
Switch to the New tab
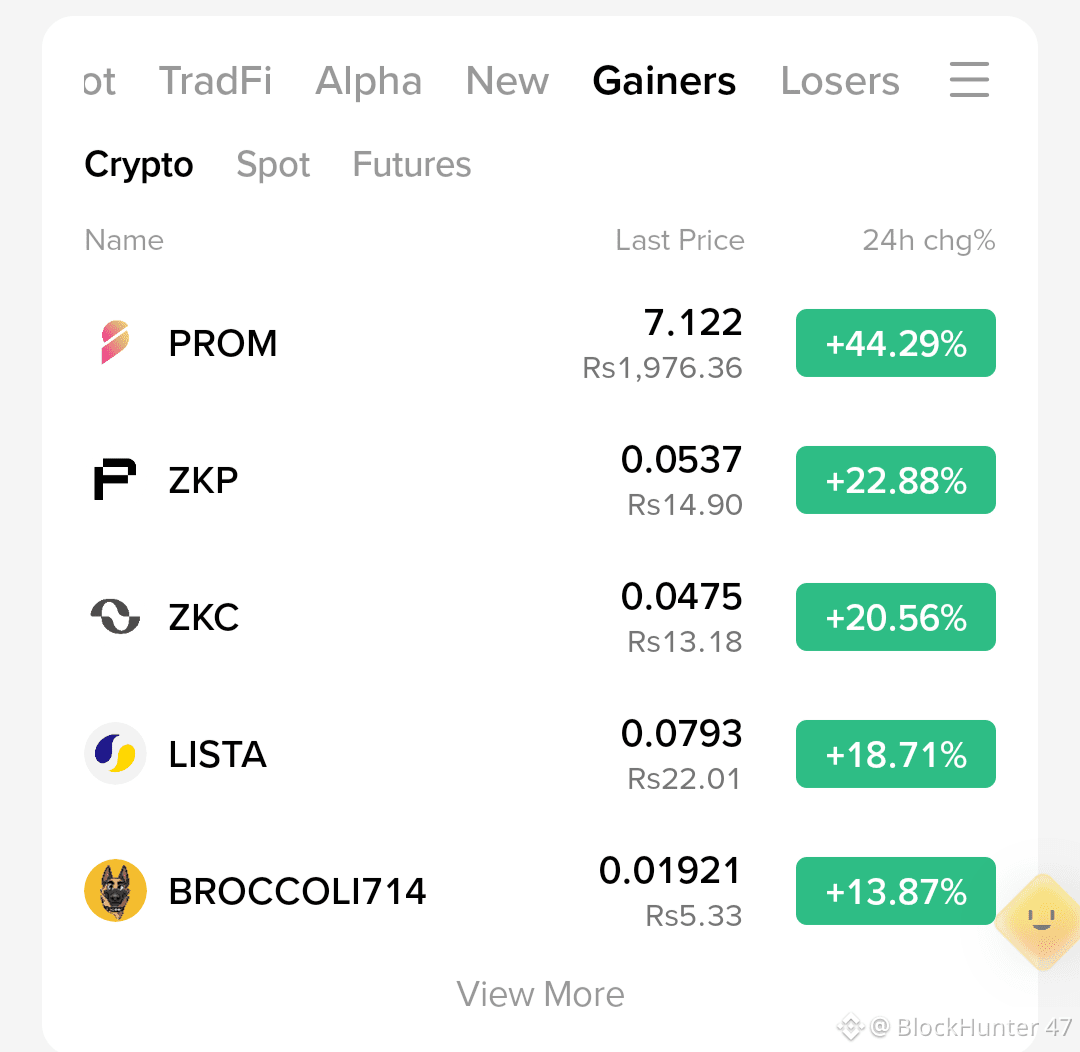click(x=507, y=81)
